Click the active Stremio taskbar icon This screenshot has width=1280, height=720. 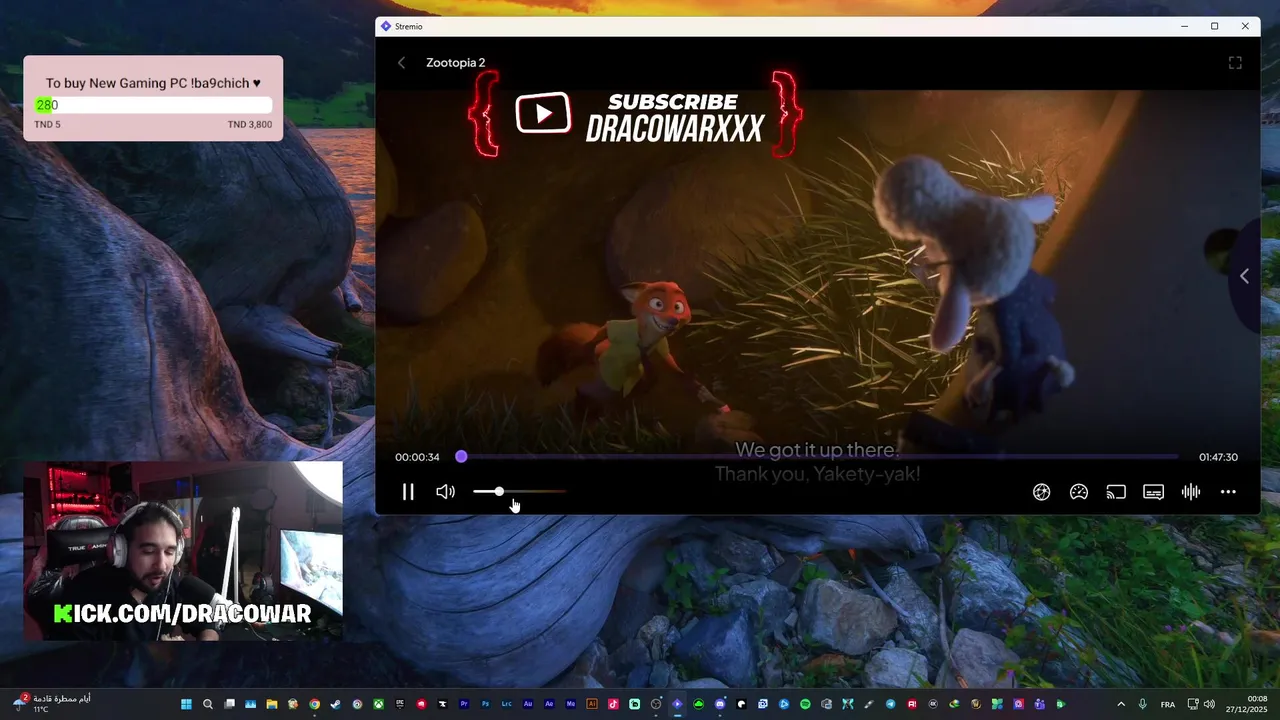(677, 704)
